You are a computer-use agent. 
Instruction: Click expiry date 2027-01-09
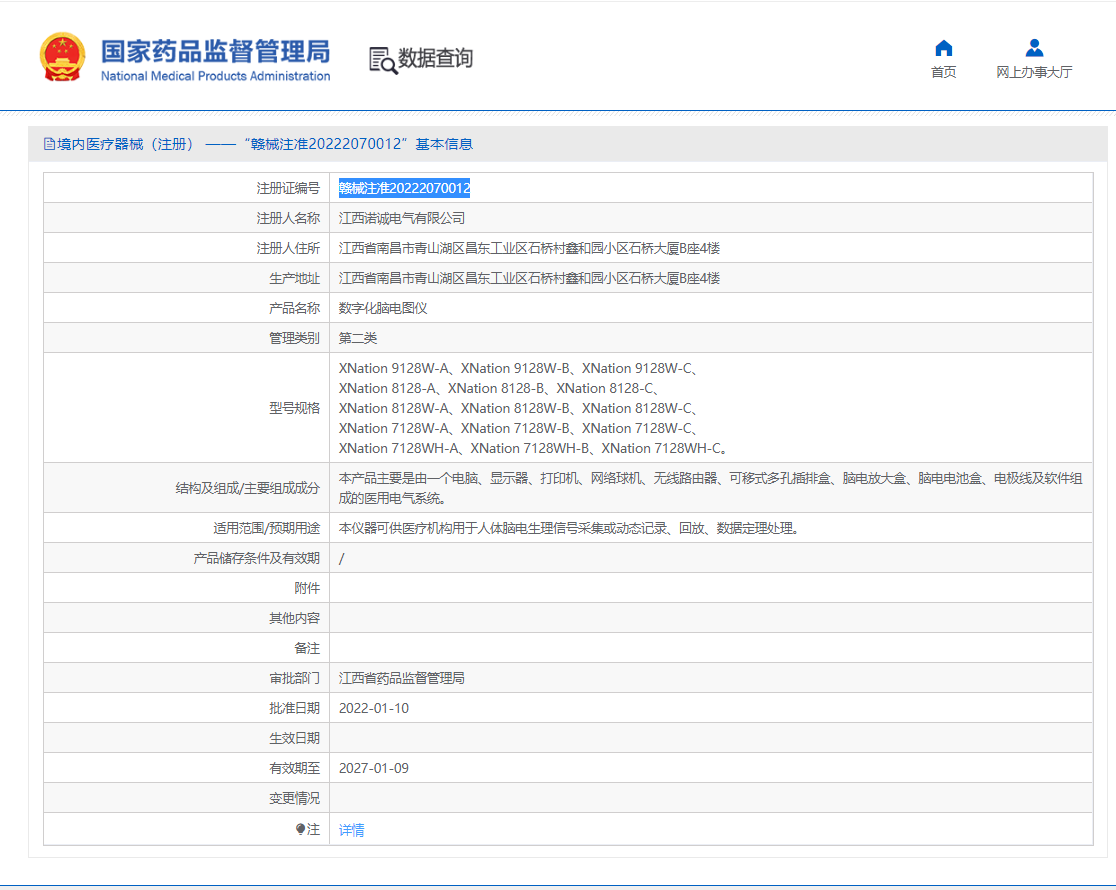coord(374,768)
